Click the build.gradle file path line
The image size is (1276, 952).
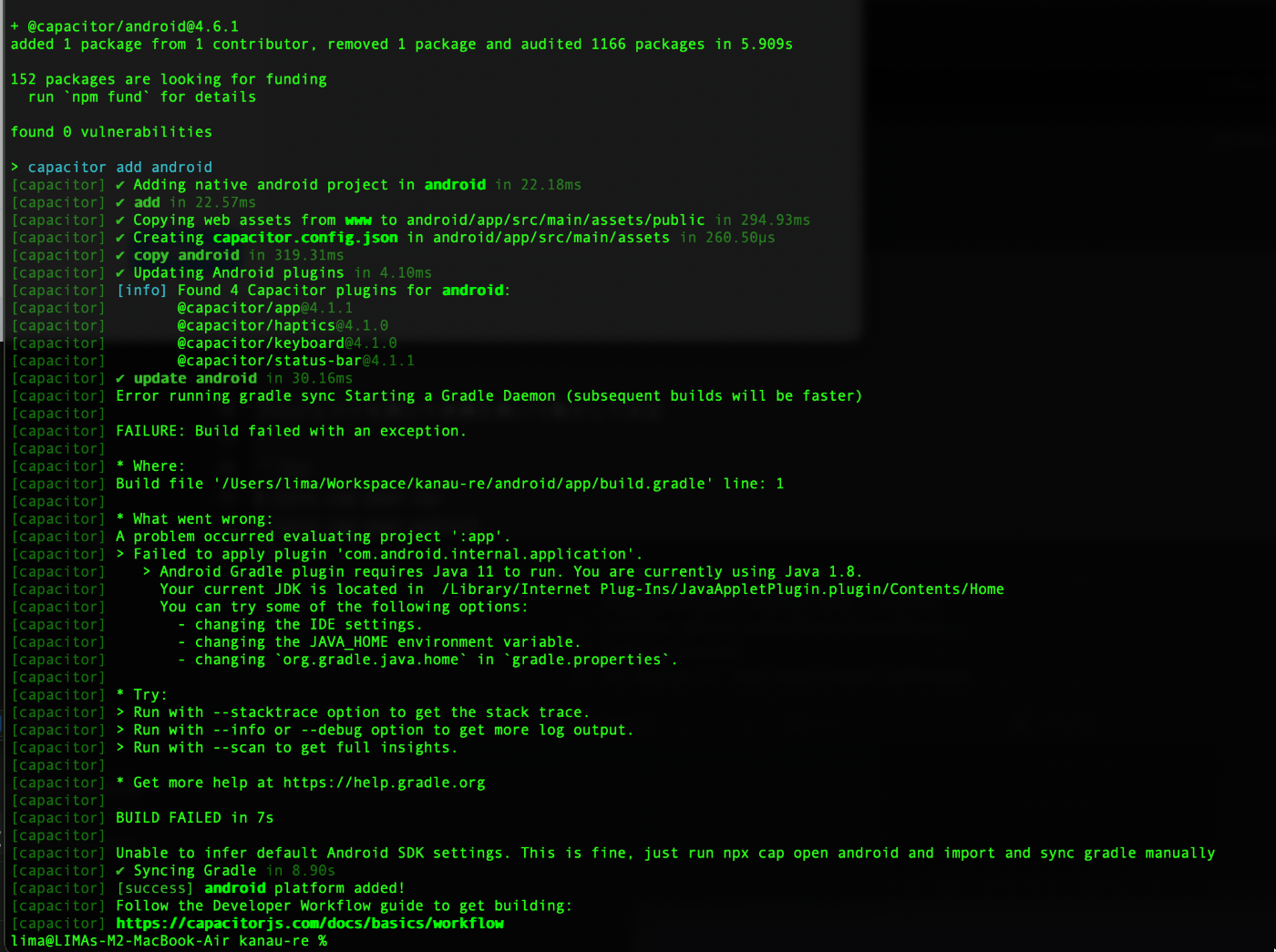(449, 484)
